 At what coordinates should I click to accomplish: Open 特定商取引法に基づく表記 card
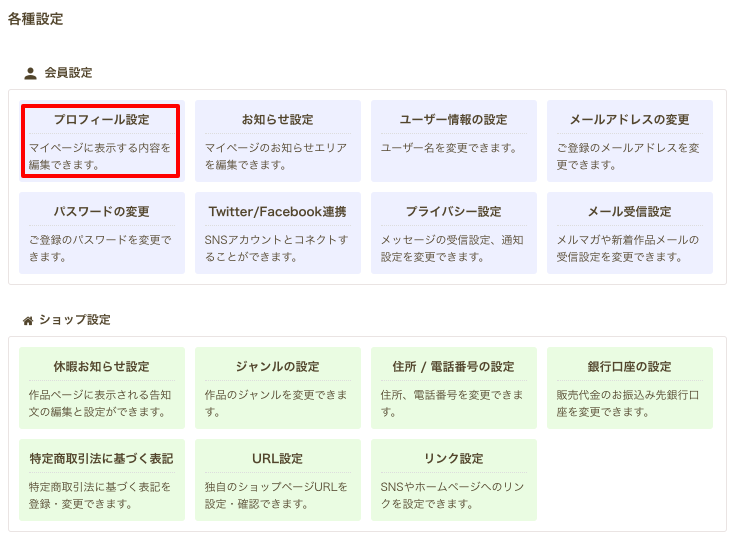coord(102,480)
